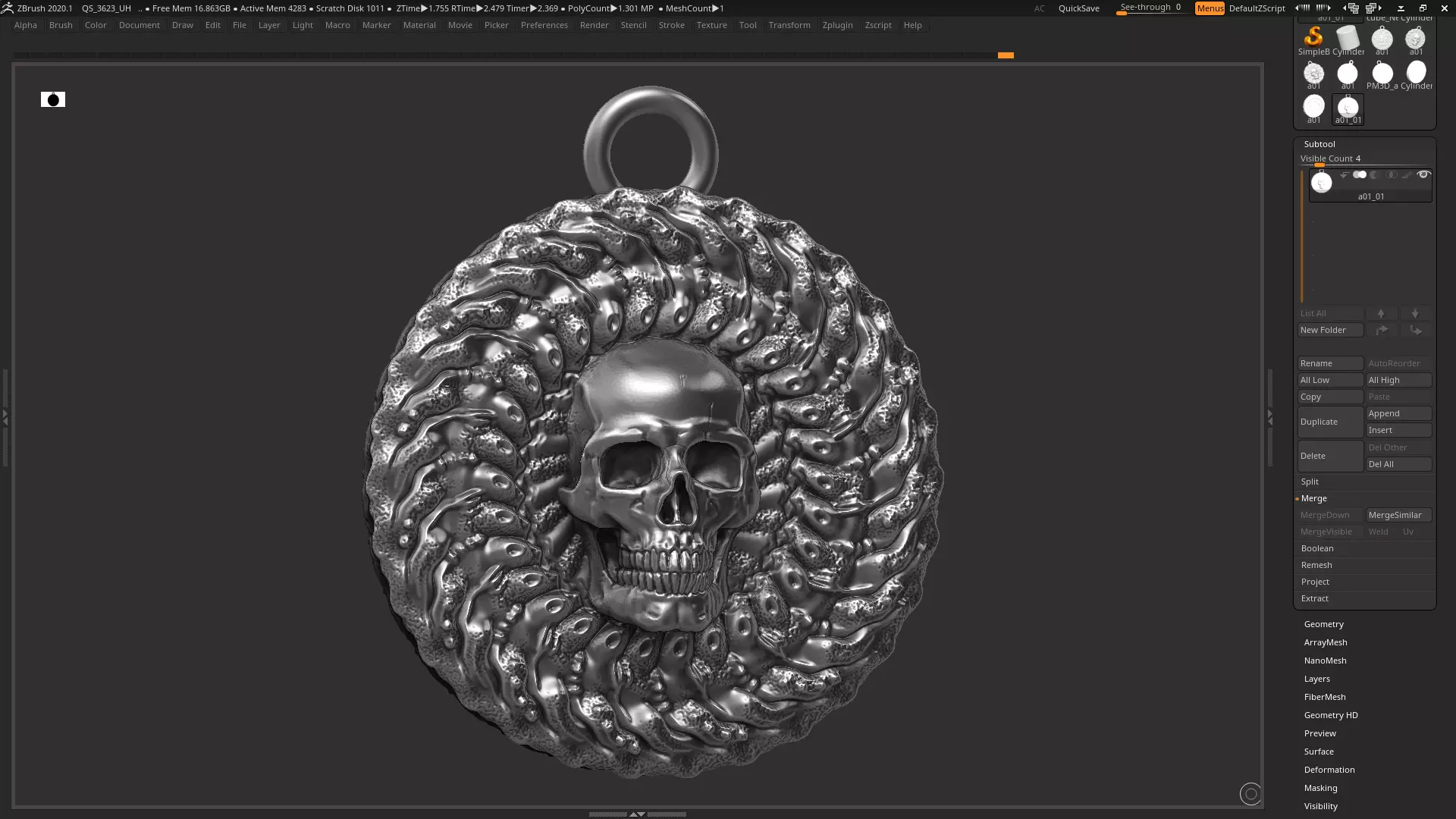Expand the Remesh section

(1316, 565)
